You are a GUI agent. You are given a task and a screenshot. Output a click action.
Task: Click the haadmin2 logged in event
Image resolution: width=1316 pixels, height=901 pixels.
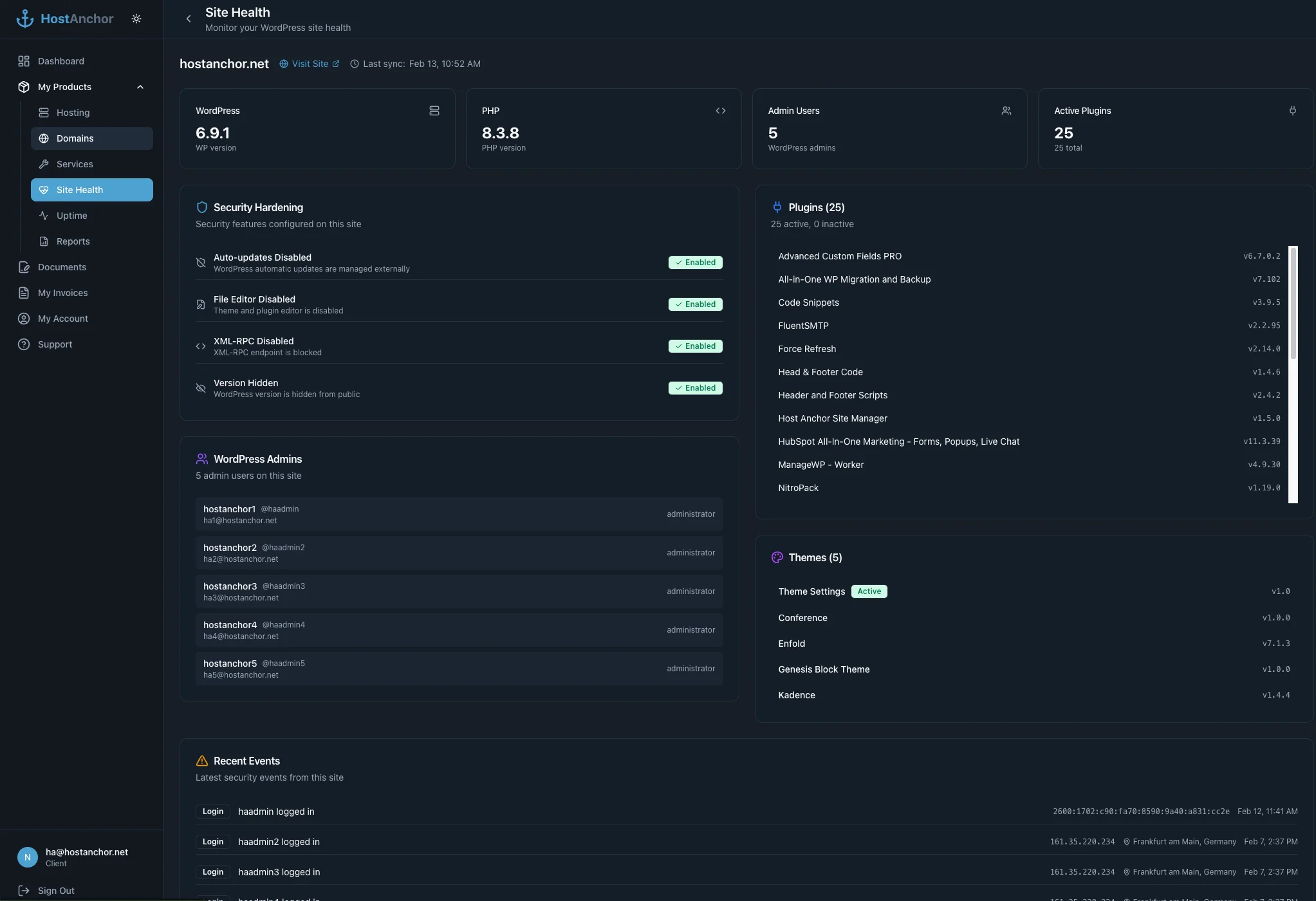746,842
